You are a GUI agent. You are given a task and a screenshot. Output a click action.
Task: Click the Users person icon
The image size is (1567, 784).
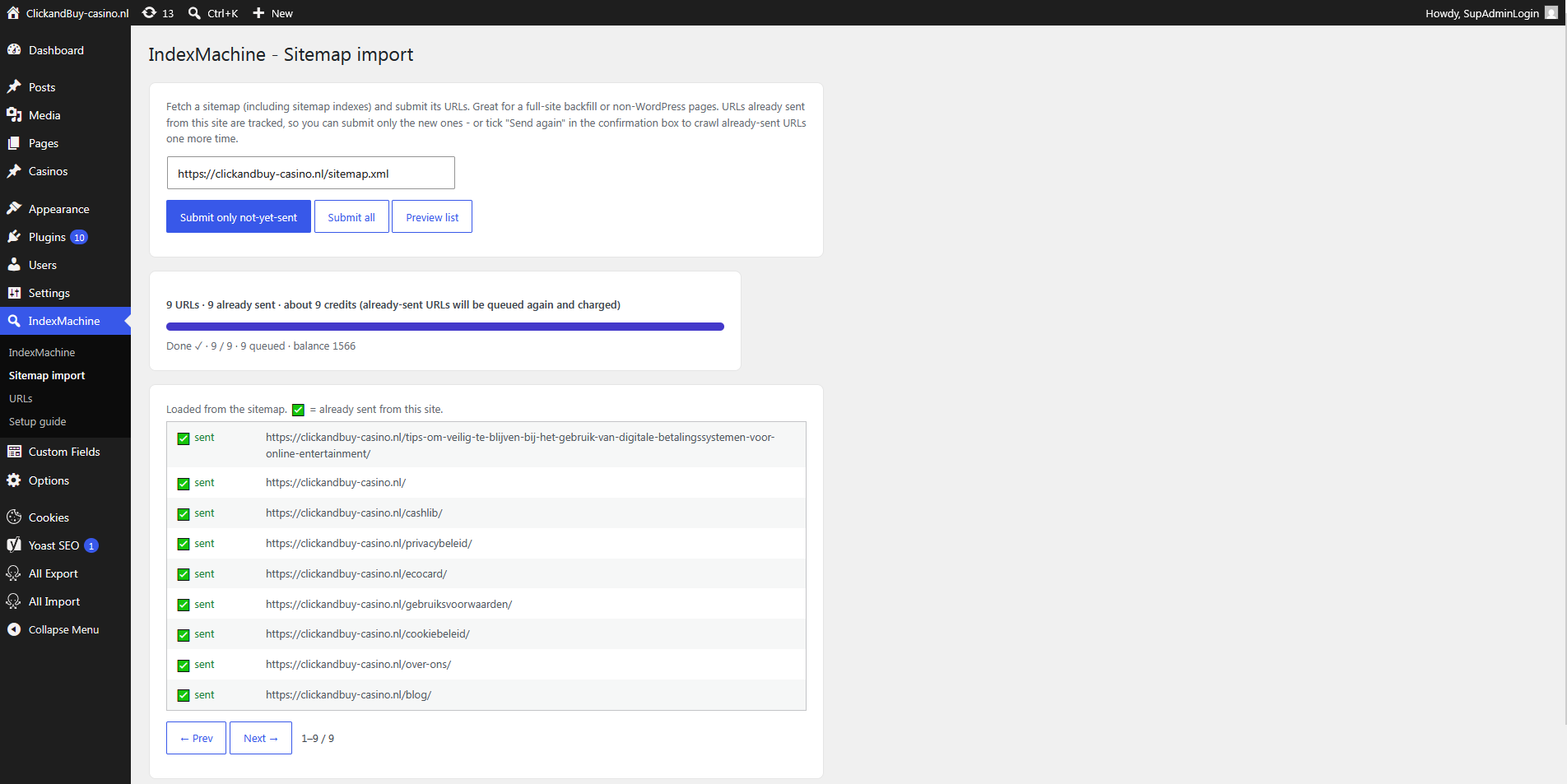14,265
